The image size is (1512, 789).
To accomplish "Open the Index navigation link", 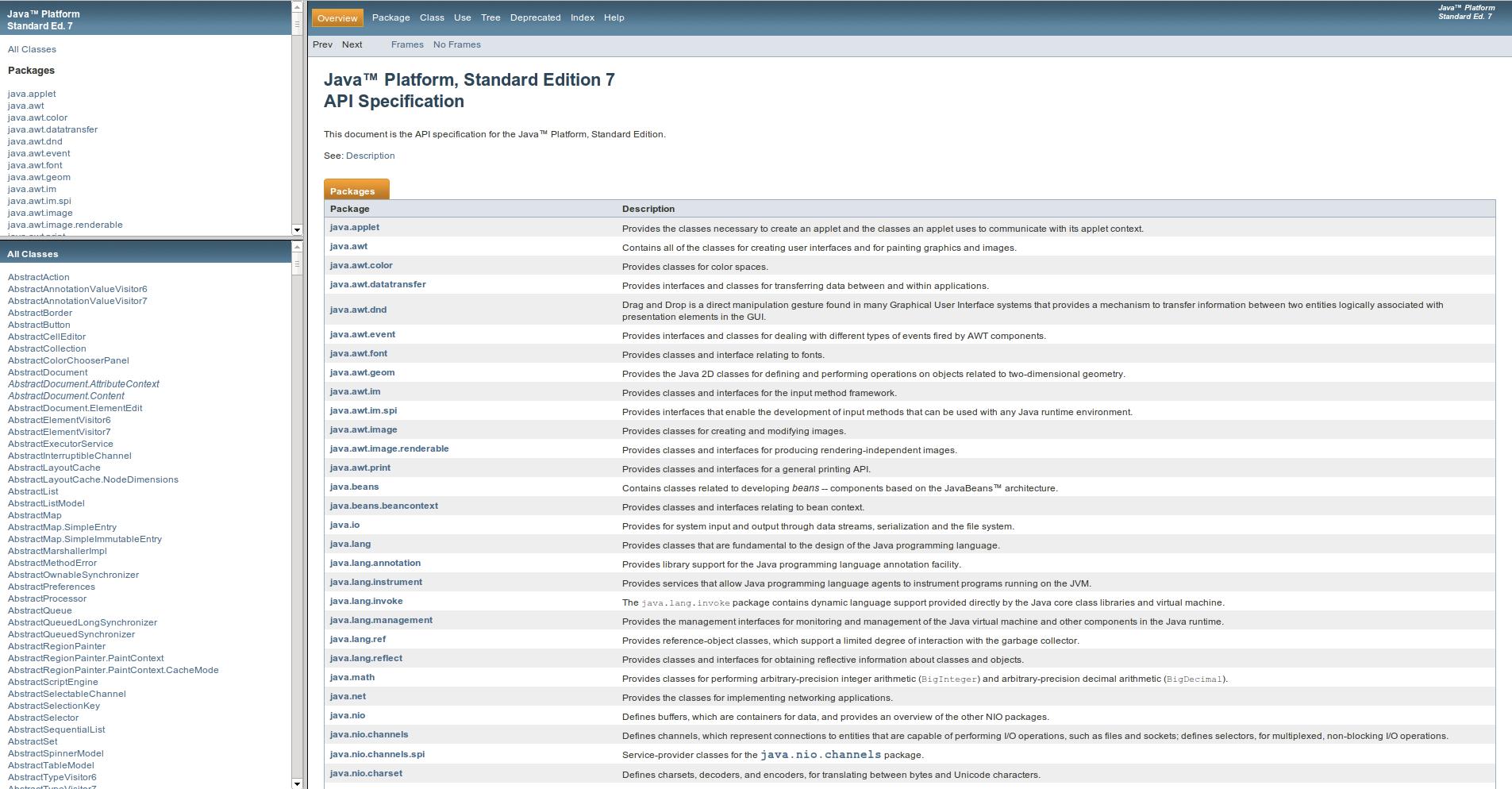I will [583, 17].
